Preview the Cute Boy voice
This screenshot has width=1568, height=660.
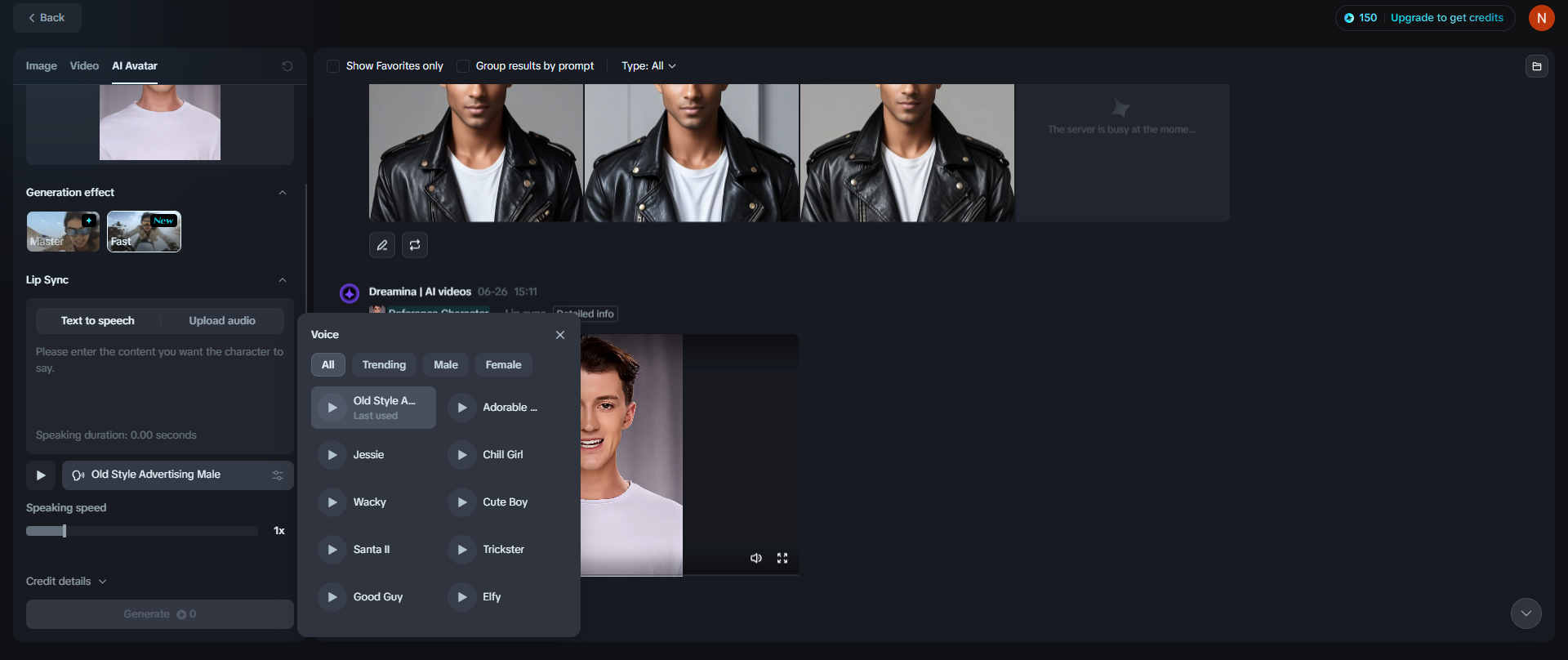[x=462, y=502]
